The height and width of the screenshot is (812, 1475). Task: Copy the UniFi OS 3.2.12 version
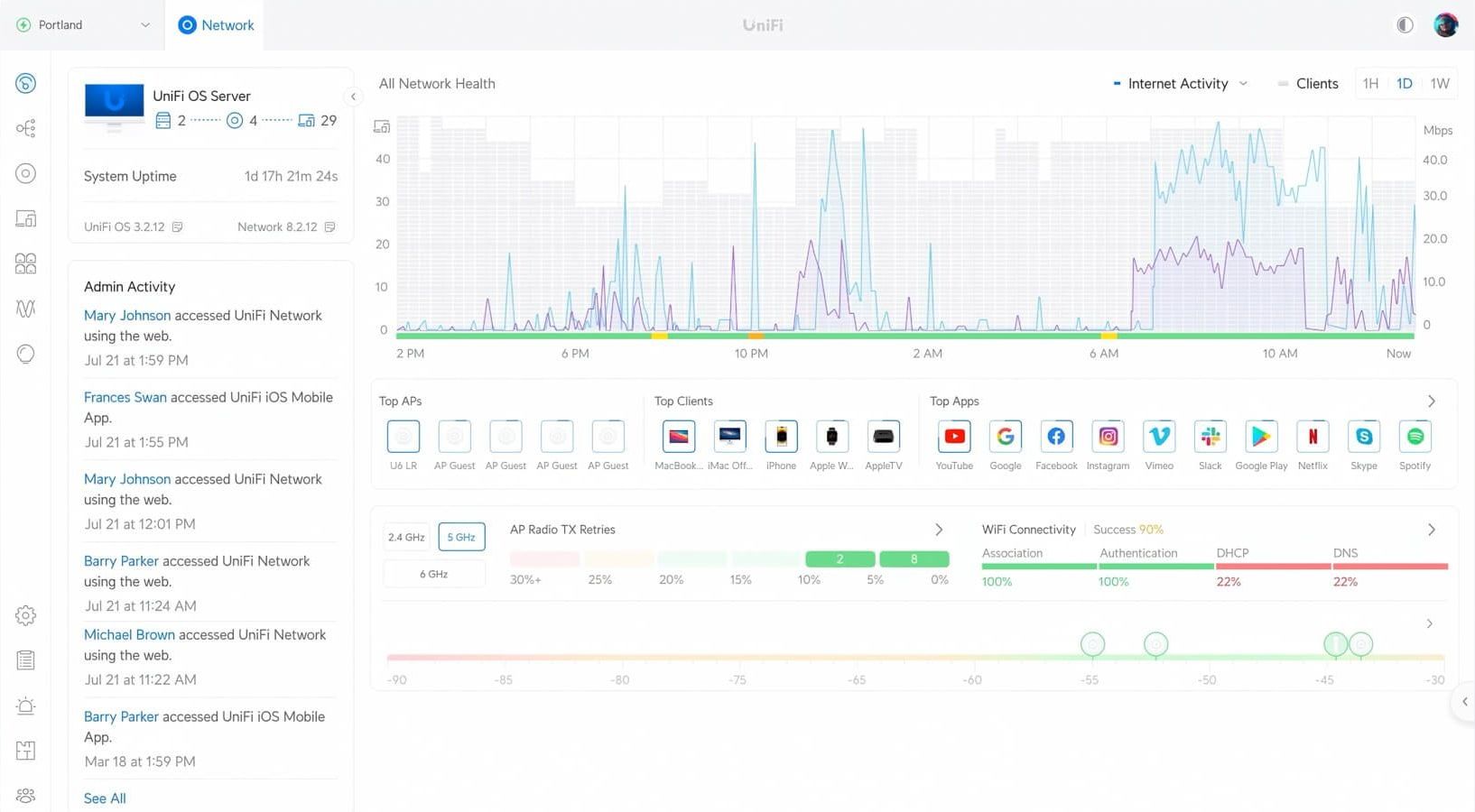coord(177,227)
